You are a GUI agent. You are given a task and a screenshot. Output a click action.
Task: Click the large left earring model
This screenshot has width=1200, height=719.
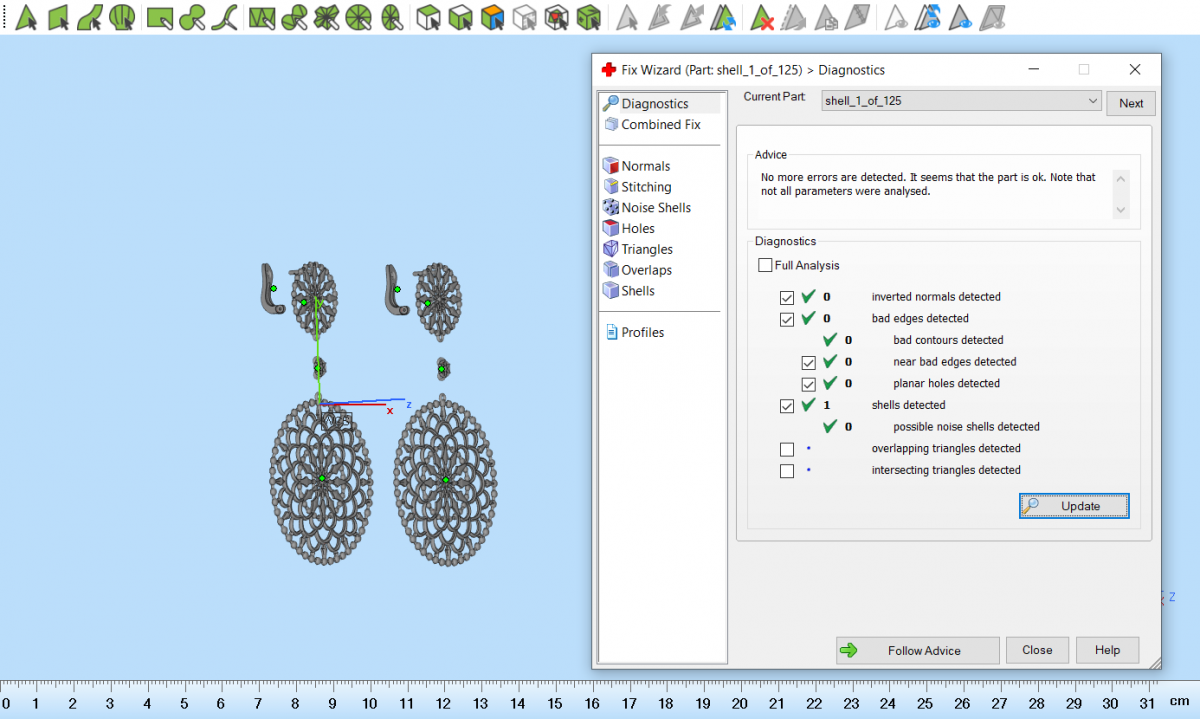coord(322,478)
